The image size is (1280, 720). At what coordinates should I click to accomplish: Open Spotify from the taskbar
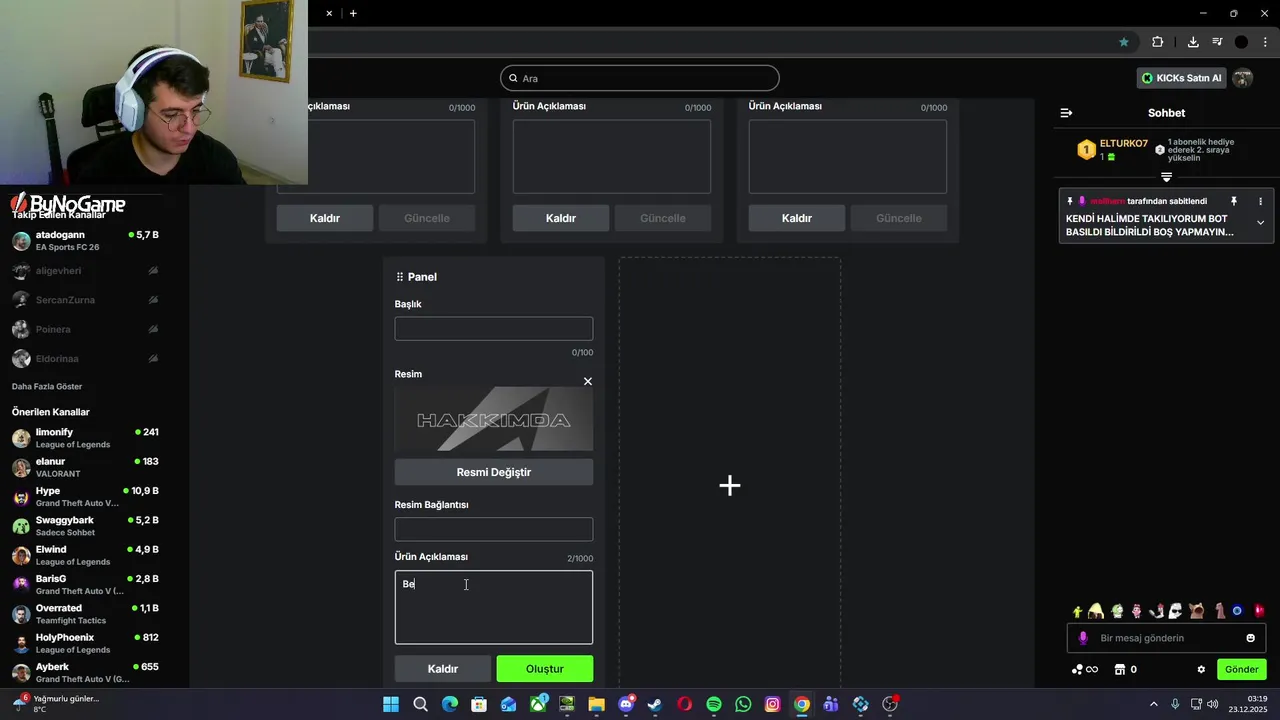click(x=714, y=704)
